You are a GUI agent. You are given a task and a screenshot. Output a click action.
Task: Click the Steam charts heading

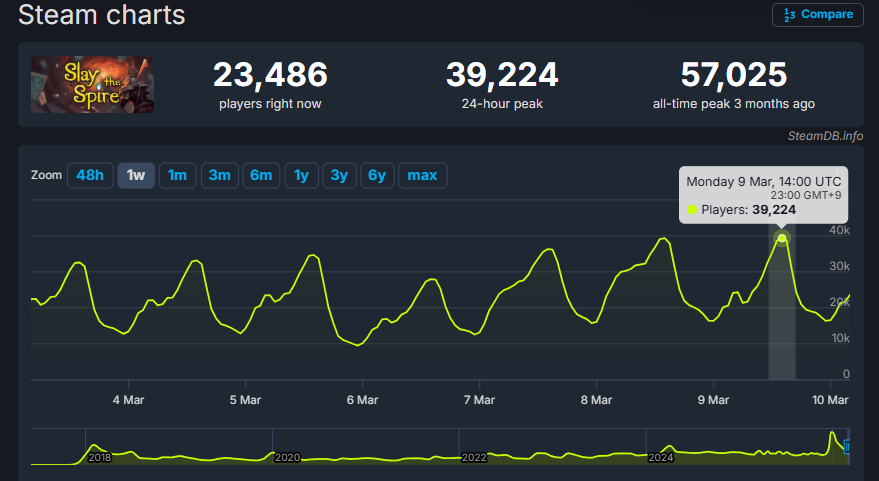pos(101,15)
